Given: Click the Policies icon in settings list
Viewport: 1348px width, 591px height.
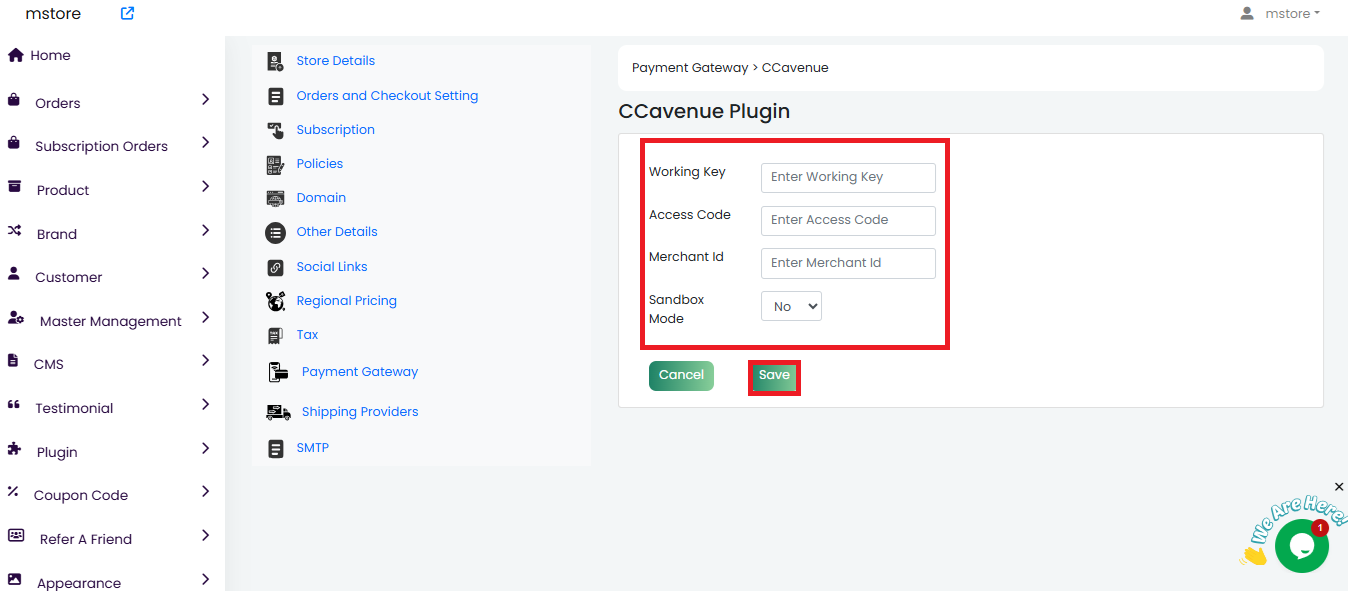Looking at the screenshot, I should [275, 164].
